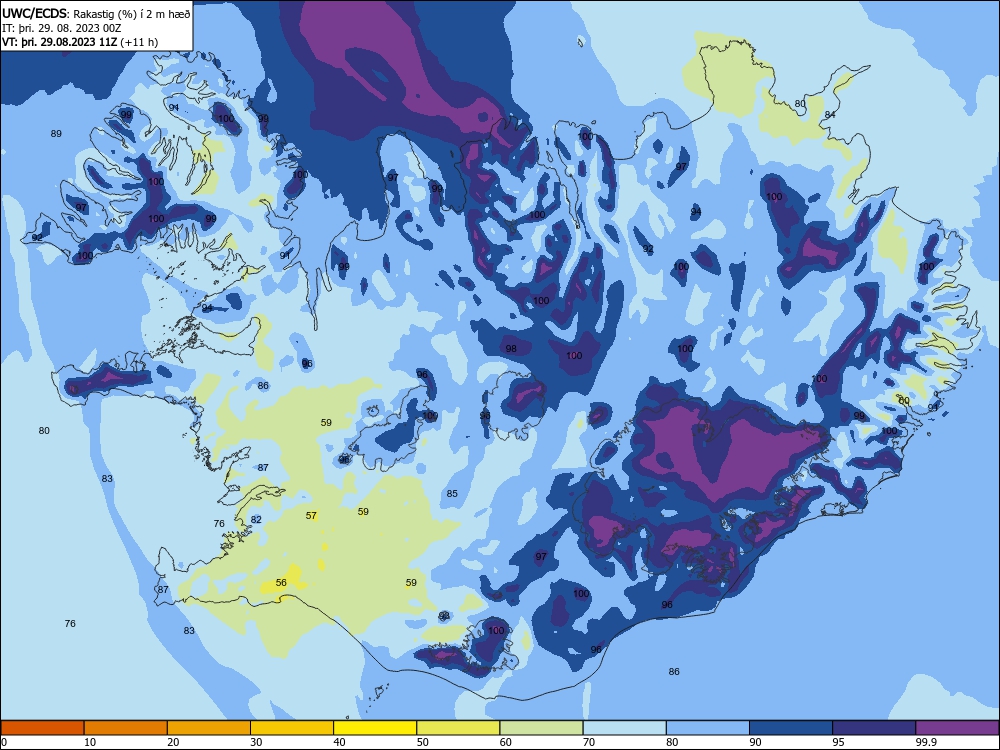Click the orange 10–20 legend swatch
1000x750 pixels.
pos(126,728)
